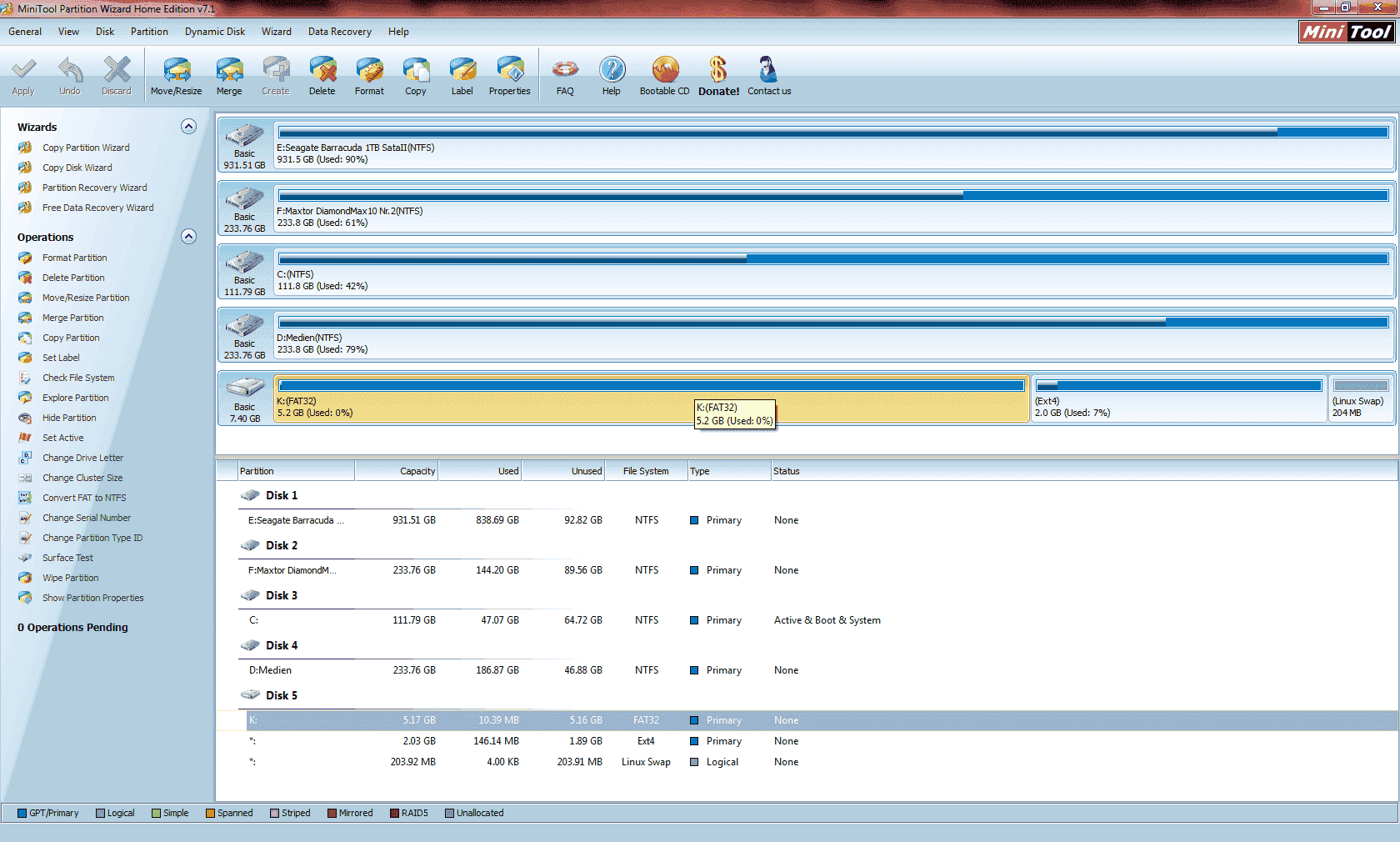
Task: Select the Linux Swap 203.92 MB row
Action: point(807,762)
